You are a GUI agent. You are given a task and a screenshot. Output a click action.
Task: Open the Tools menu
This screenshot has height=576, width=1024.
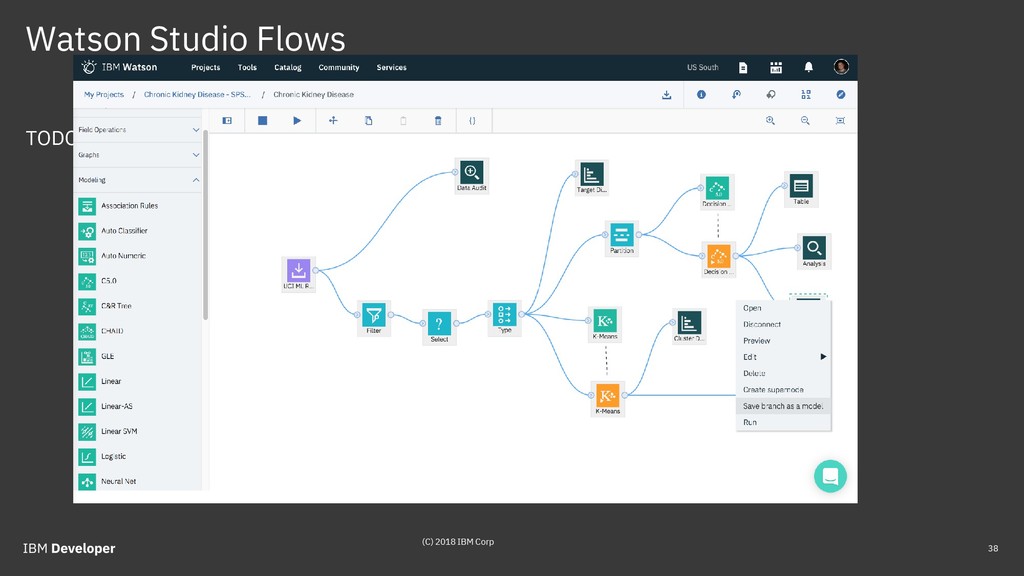247,67
